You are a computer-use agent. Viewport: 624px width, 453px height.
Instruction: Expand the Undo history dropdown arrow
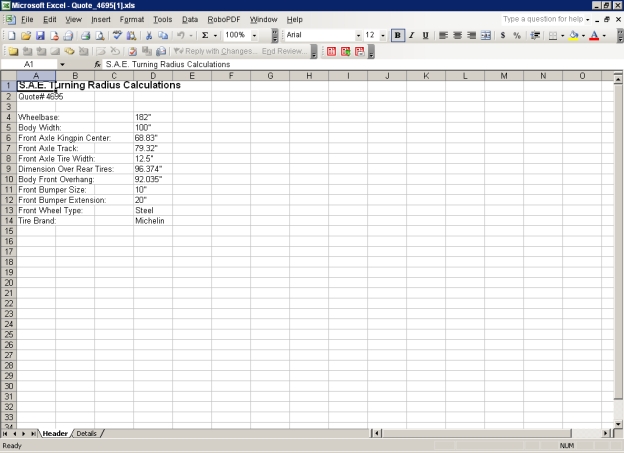[x=191, y=36]
